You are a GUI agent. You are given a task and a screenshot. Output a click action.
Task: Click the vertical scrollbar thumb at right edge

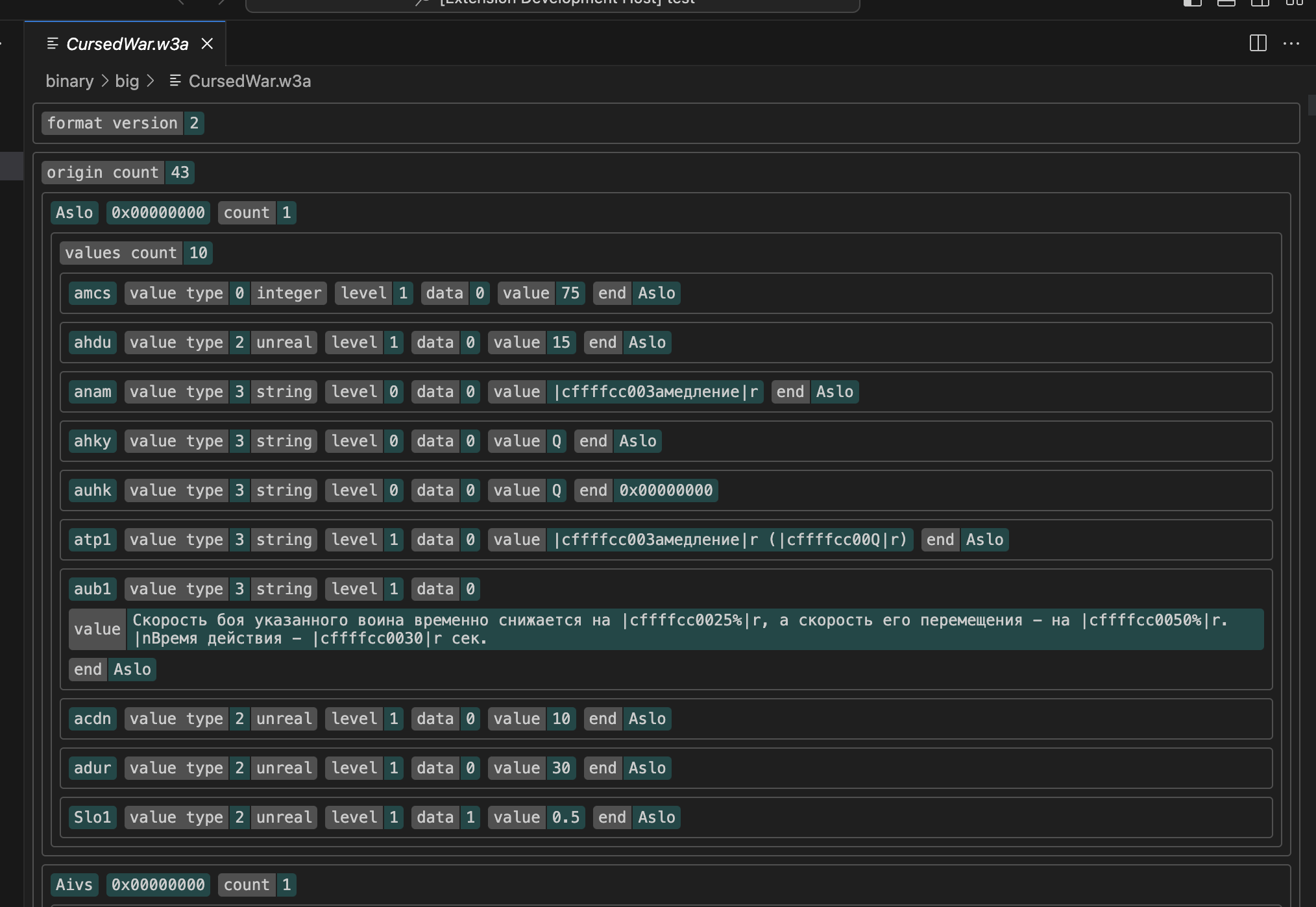(1311, 106)
